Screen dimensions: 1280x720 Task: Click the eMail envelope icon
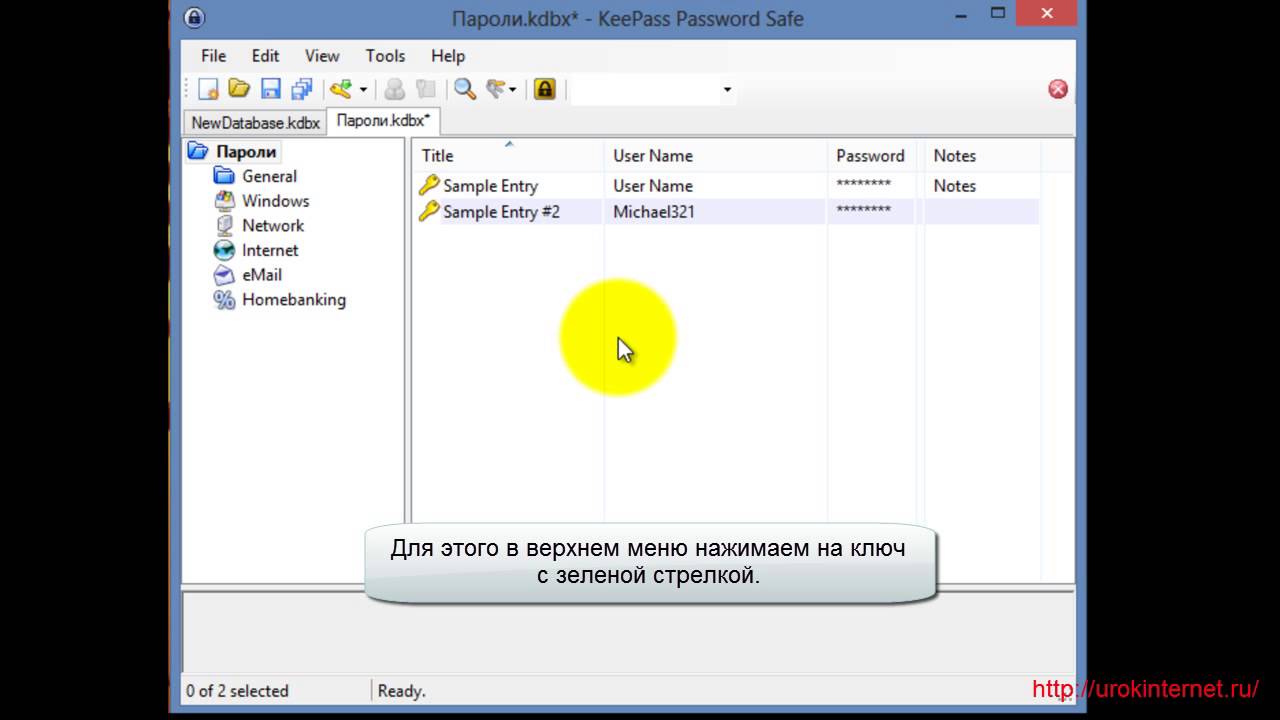click(224, 275)
